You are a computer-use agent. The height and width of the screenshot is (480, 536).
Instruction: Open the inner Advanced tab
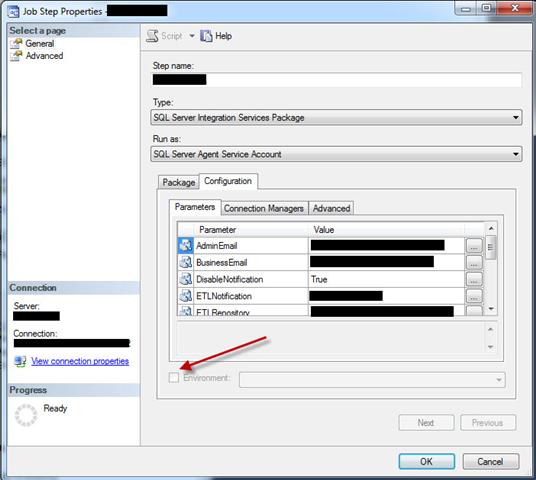(331, 208)
